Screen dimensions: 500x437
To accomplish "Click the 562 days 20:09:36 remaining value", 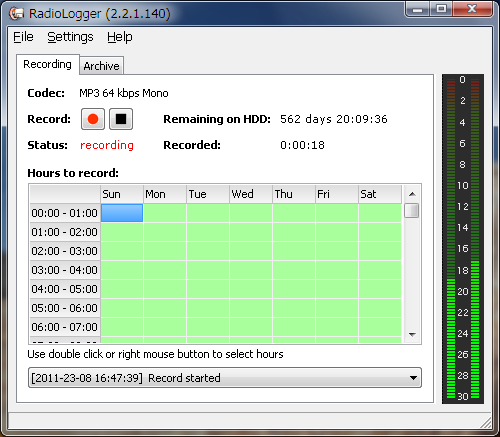I will click(334, 119).
